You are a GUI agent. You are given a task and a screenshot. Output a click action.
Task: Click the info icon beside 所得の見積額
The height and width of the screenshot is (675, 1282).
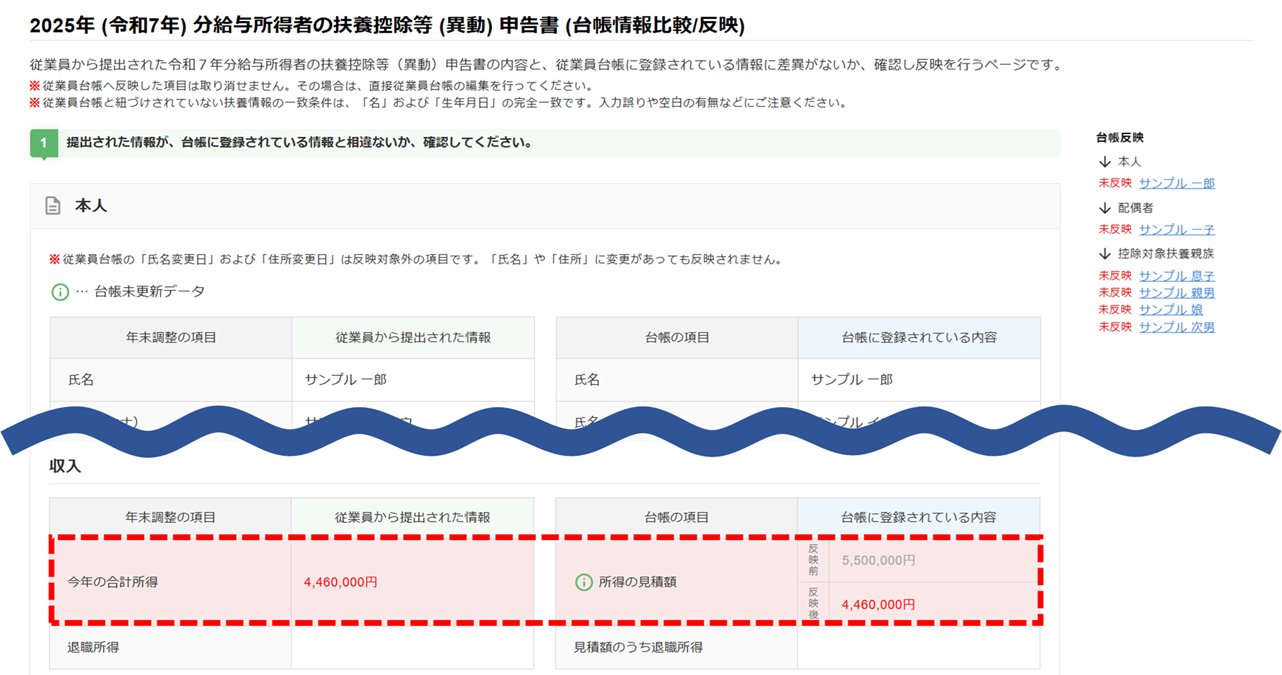coord(584,582)
